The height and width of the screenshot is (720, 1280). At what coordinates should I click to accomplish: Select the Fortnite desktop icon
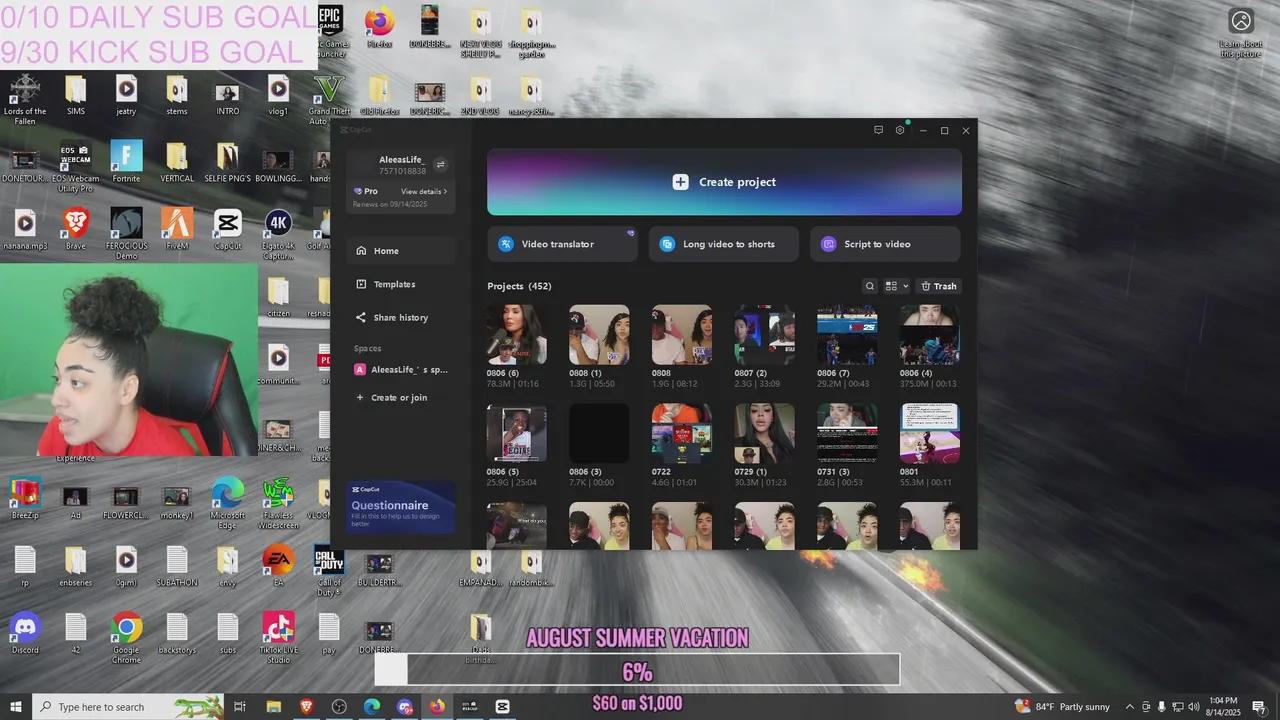click(126, 162)
